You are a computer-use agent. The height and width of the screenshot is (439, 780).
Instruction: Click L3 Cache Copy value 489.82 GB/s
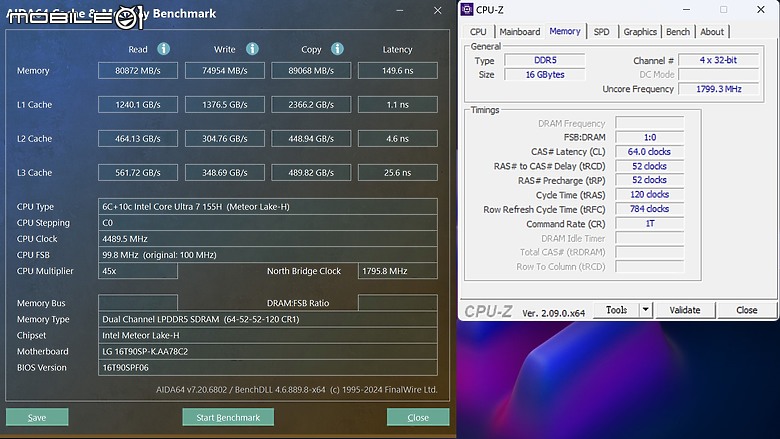click(311, 173)
